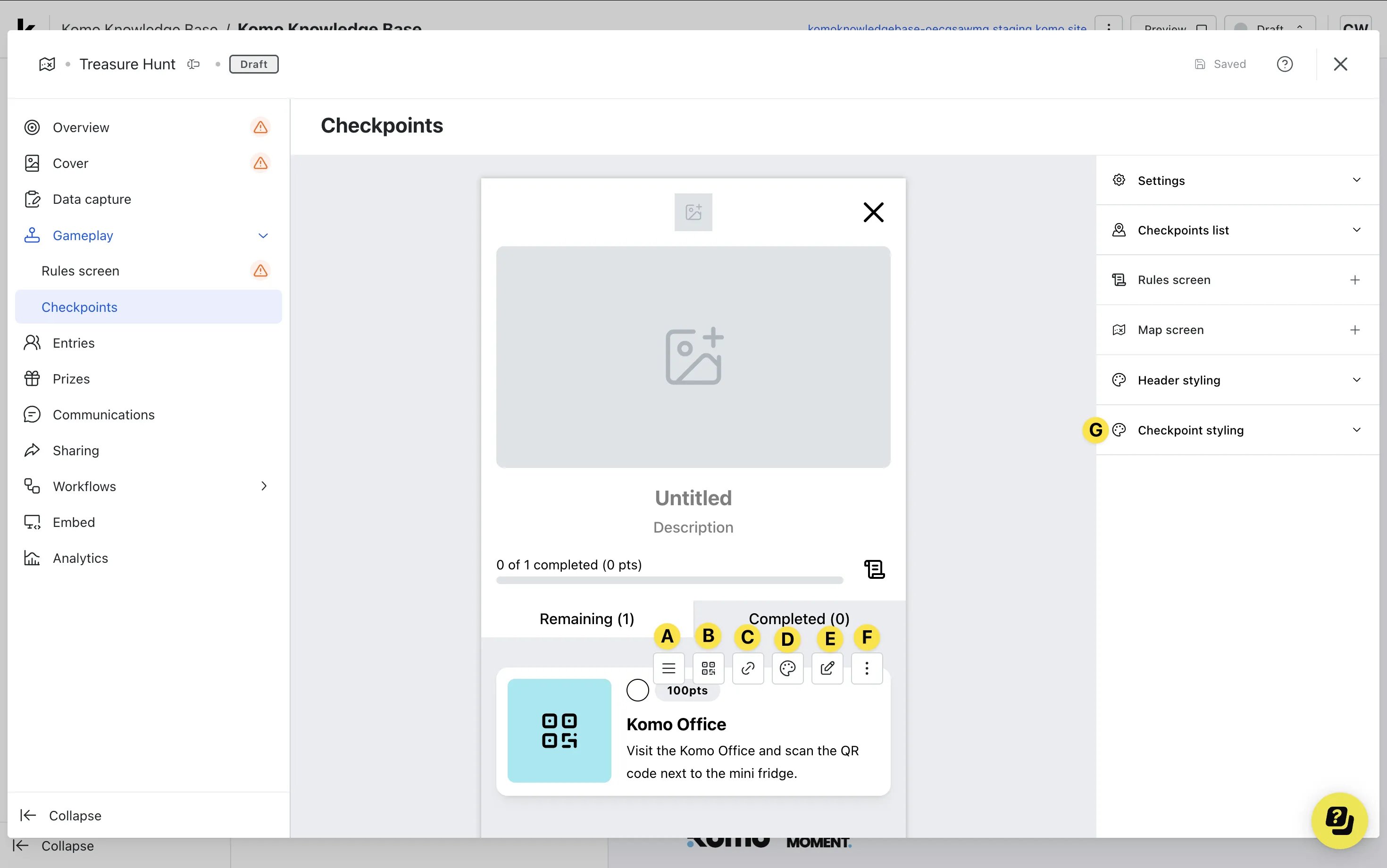The height and width of the screenshot is (868, 1387).
Task: Open the QR code icon in checkpoint toolbar
Action: [x=709, y=668]
